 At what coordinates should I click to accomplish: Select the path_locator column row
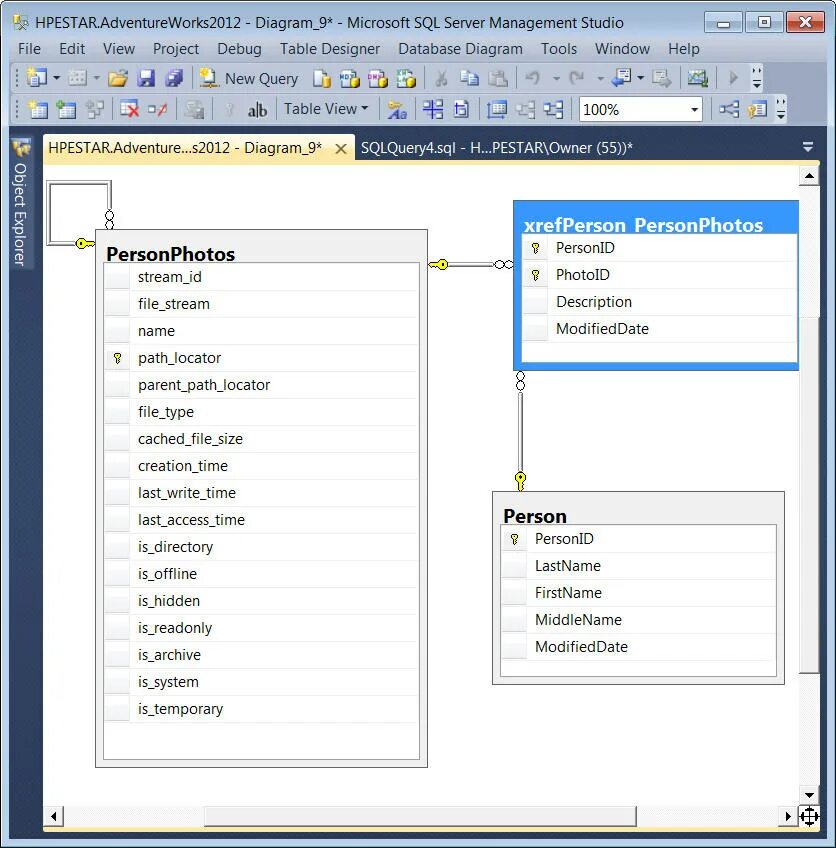coord(261,358)
